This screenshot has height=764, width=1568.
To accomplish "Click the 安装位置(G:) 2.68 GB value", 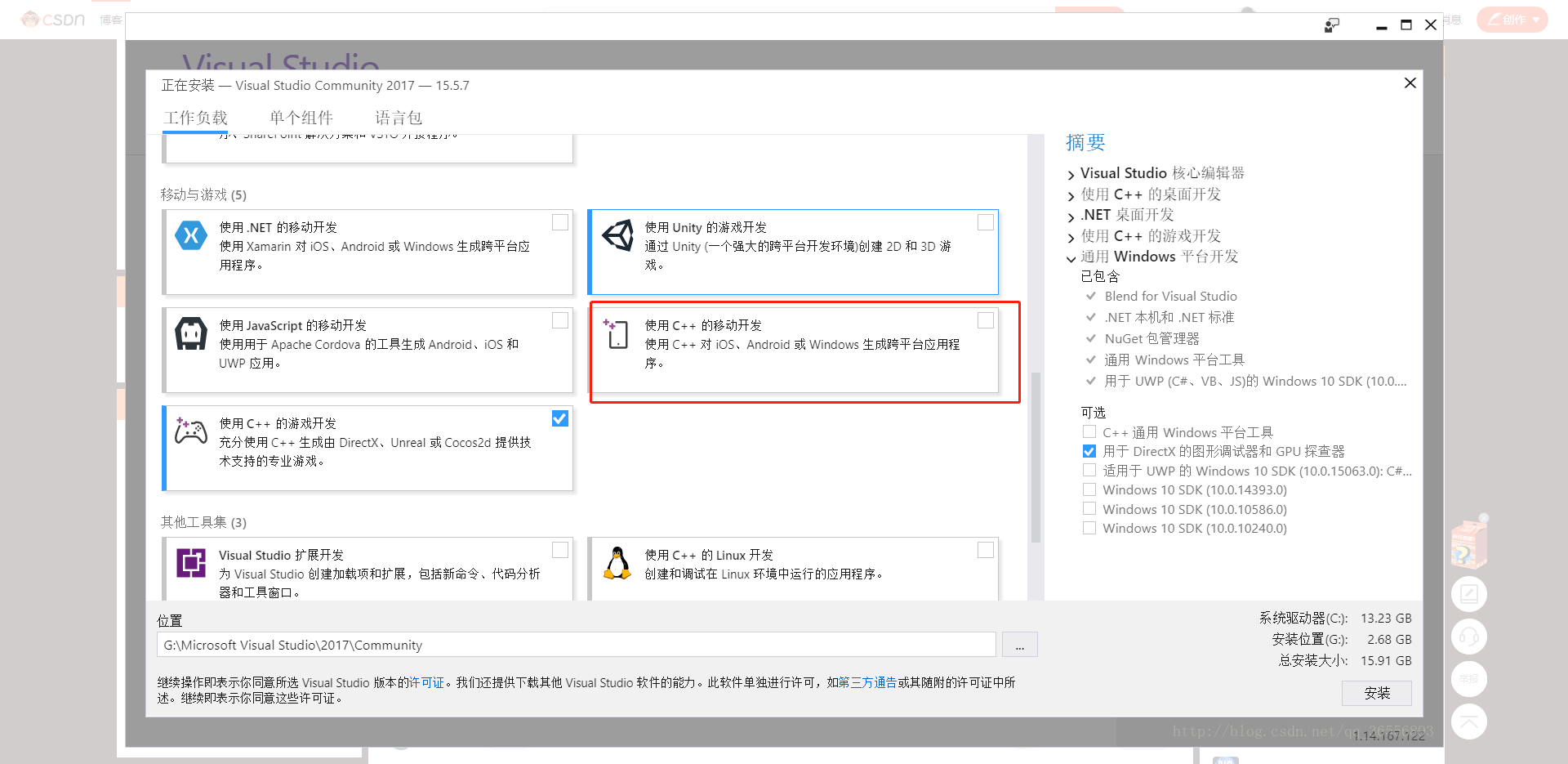I will (x=1389, y=639).
